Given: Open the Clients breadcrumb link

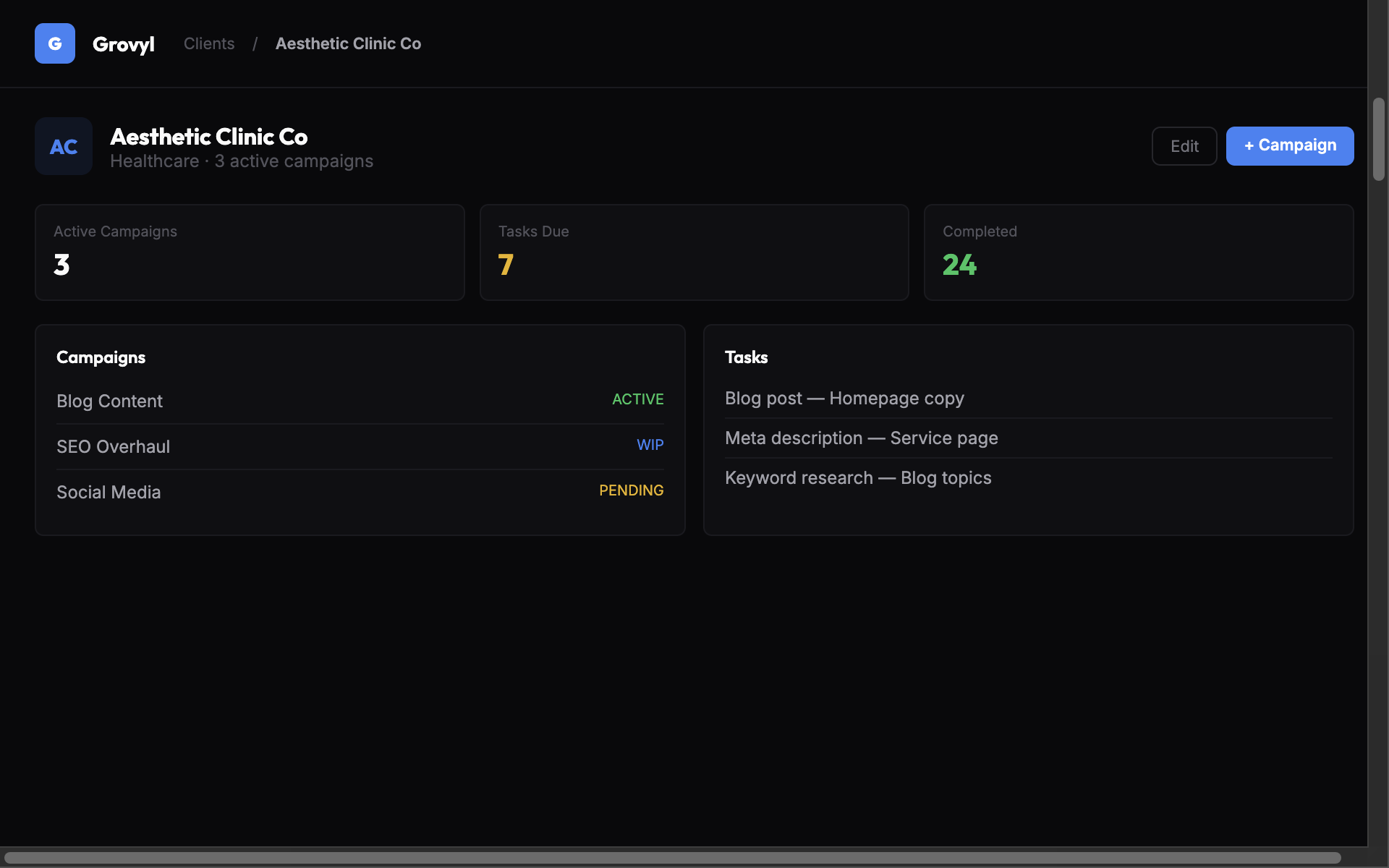Looking at the screenshot, I should [209, 43].
